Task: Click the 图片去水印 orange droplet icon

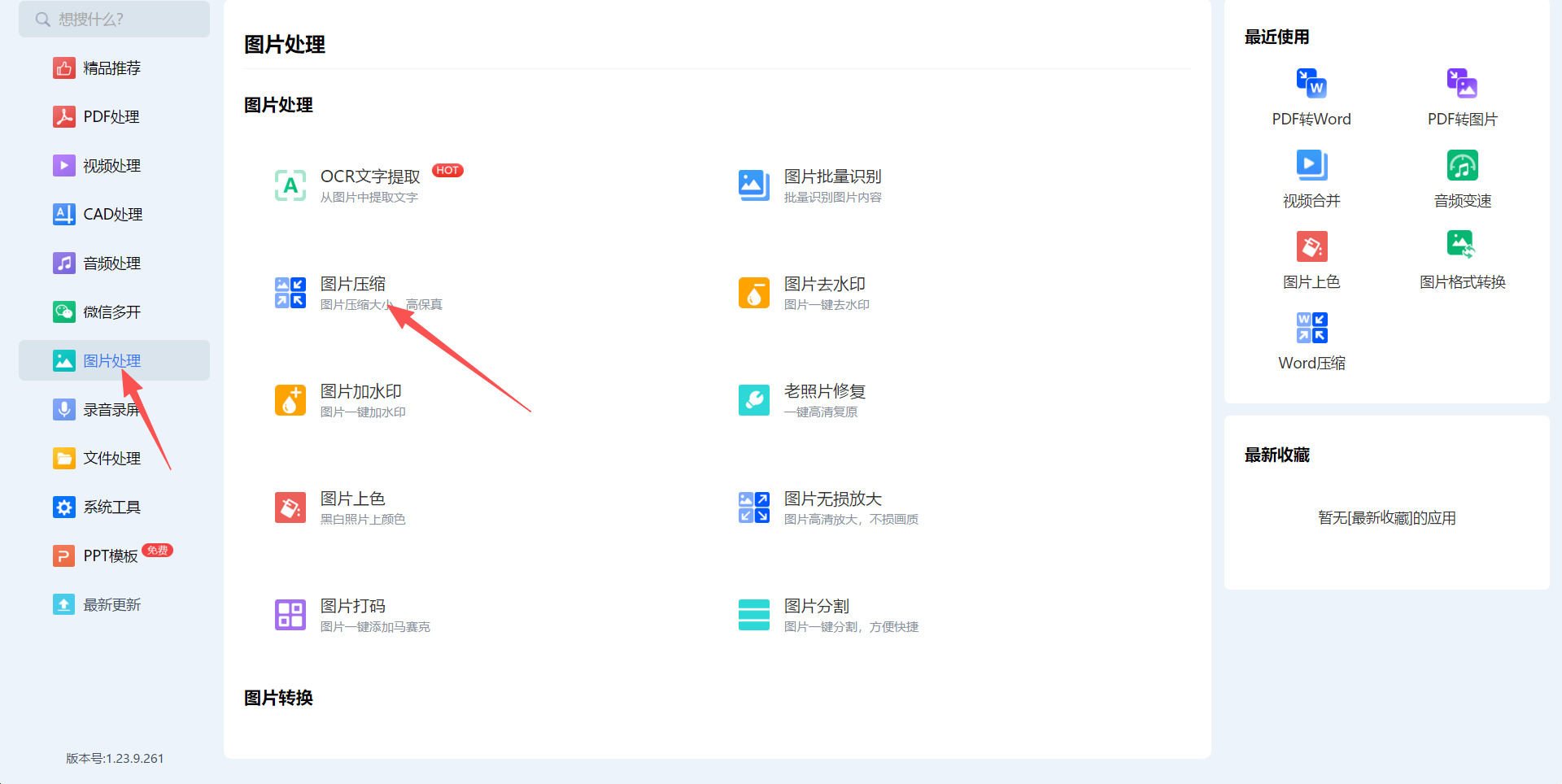Action: [754, 293]
